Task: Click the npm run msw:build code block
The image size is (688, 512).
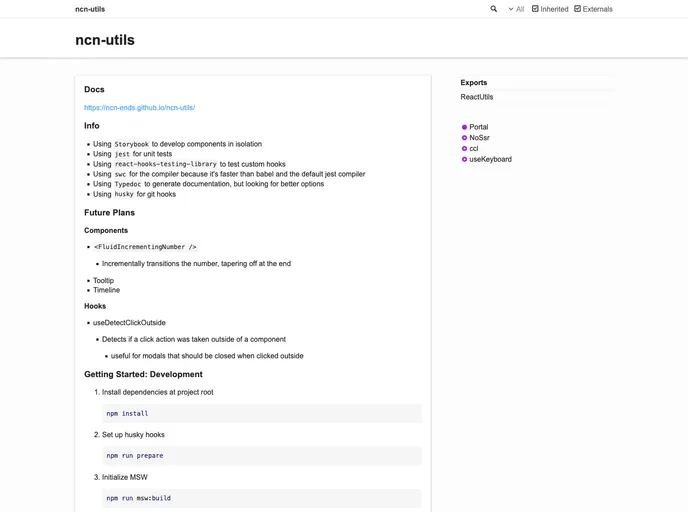Action: click(262, 498)
